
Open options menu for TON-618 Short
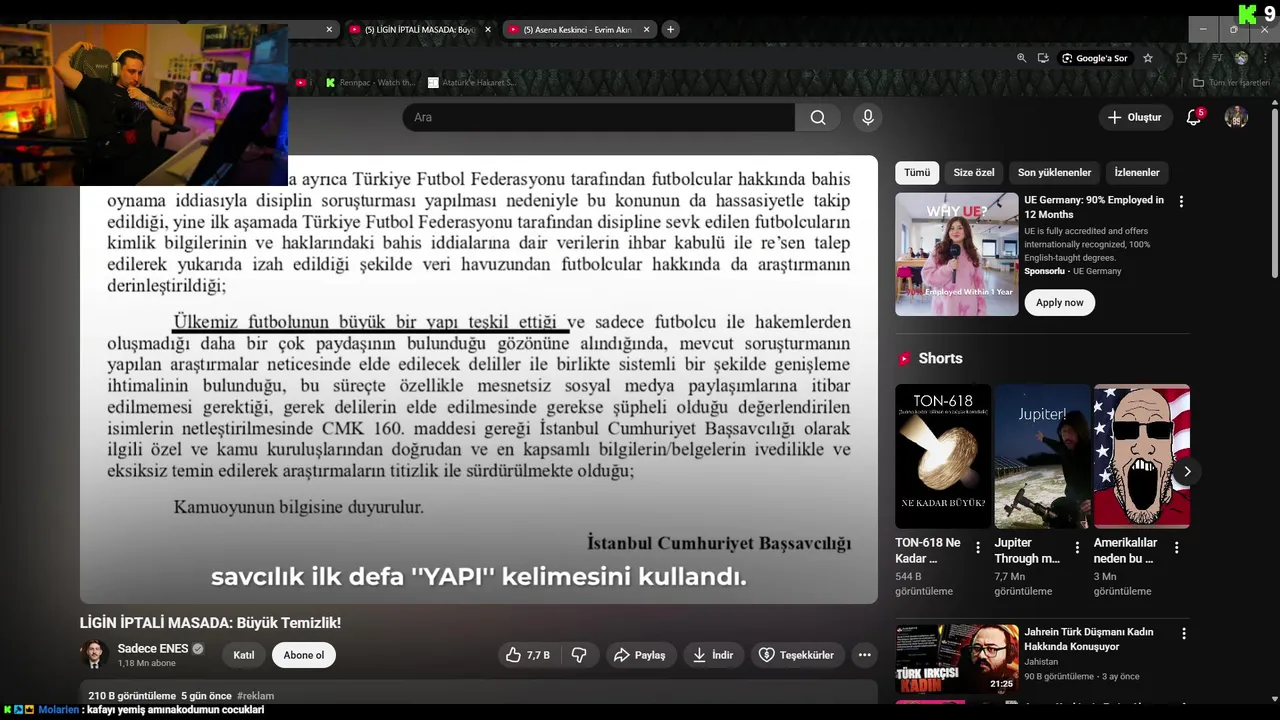pos(978,547)
